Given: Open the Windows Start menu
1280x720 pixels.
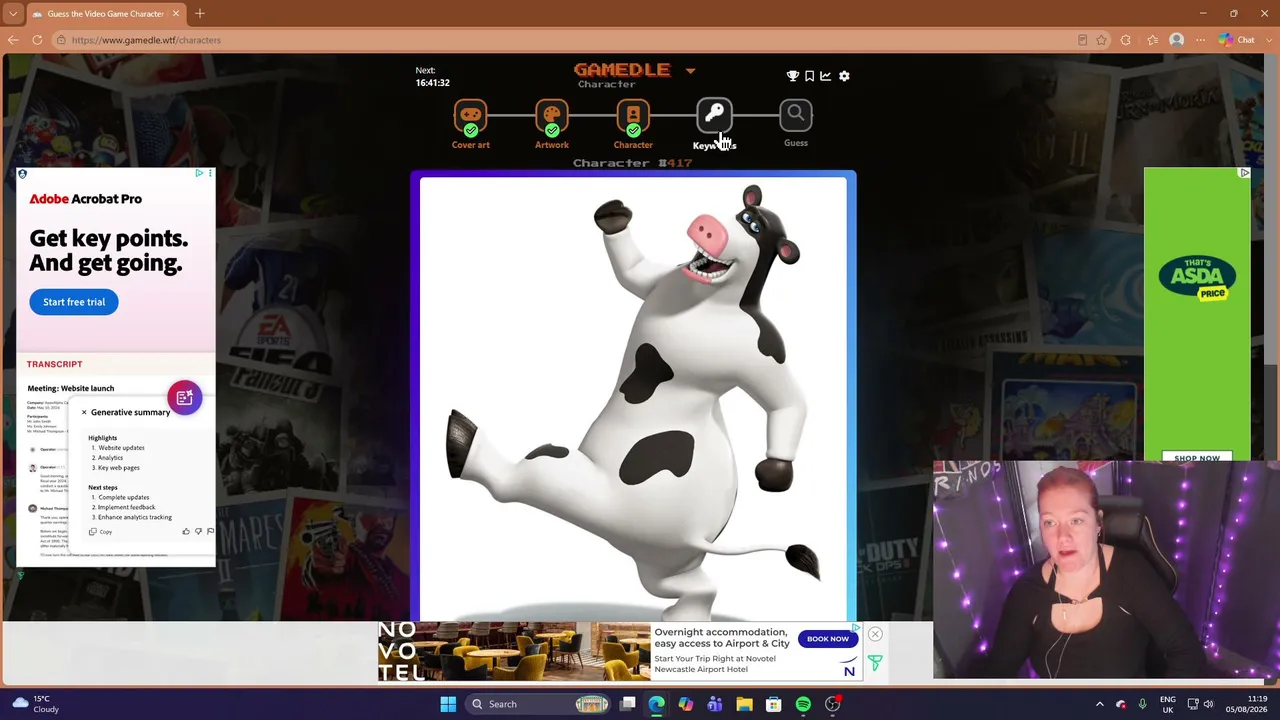Looking at the screenshot, I should (x=448, y=704).
